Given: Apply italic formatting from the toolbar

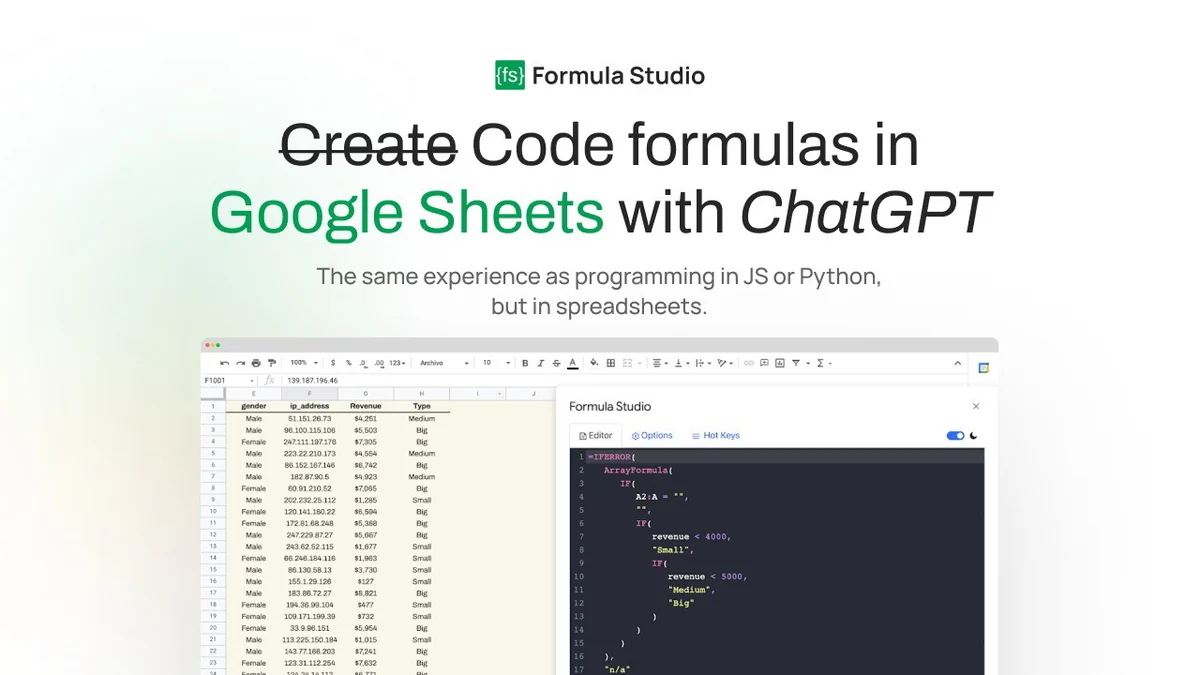Looking at the screenshot, I should tap(541, 363).
